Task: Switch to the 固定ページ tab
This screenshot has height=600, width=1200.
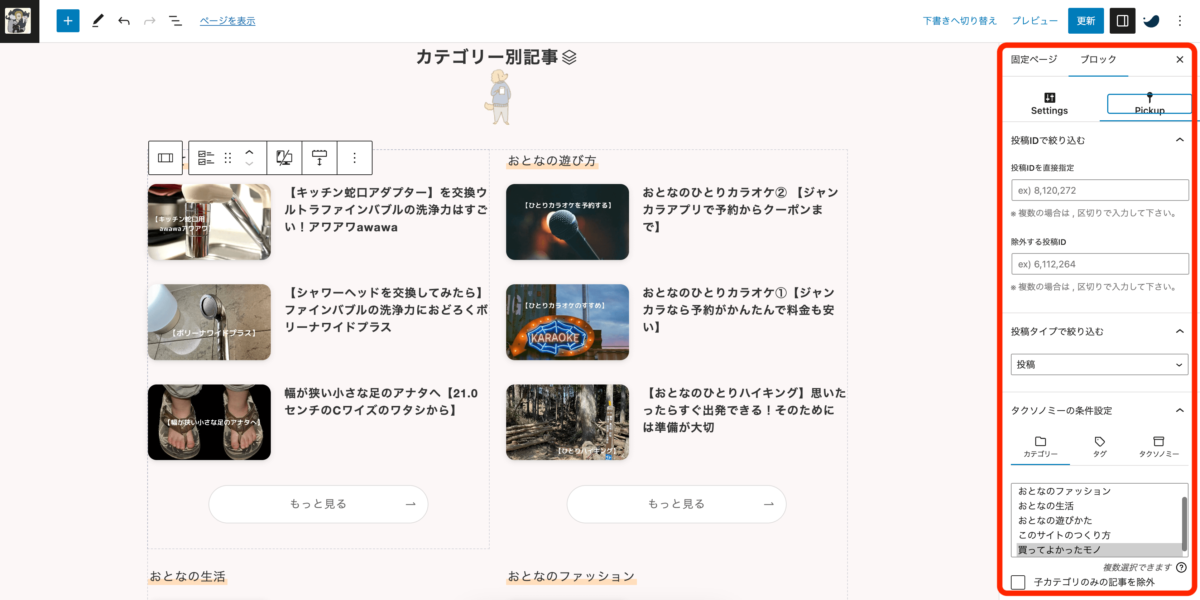Action: pyautogui.click(x=1033, y=60)
